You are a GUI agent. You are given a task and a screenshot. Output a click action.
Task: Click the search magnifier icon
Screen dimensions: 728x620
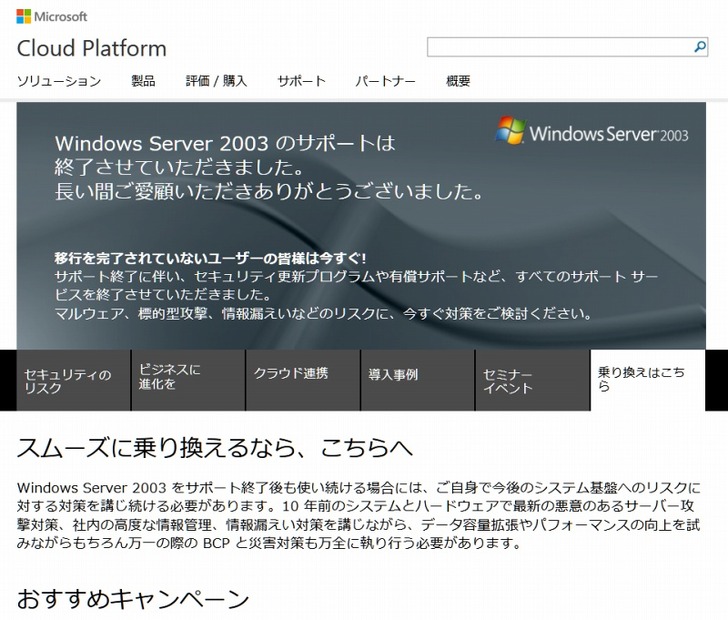[x=700, y=47]
